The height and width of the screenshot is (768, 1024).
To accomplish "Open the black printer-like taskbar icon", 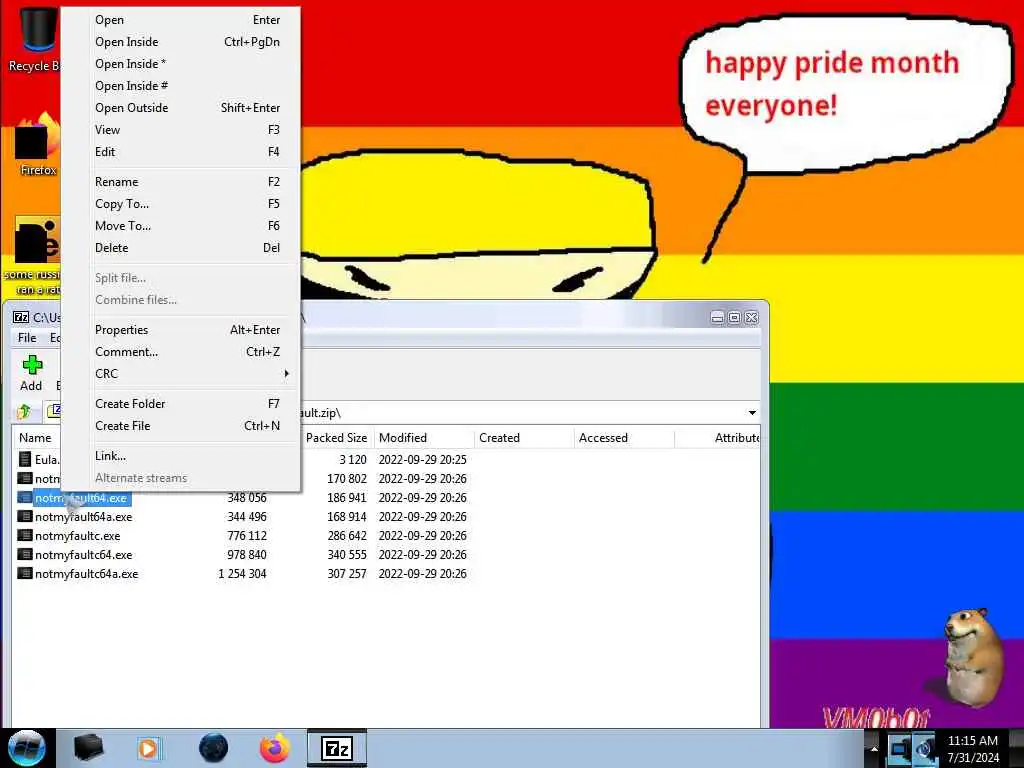I will (88, 748).
